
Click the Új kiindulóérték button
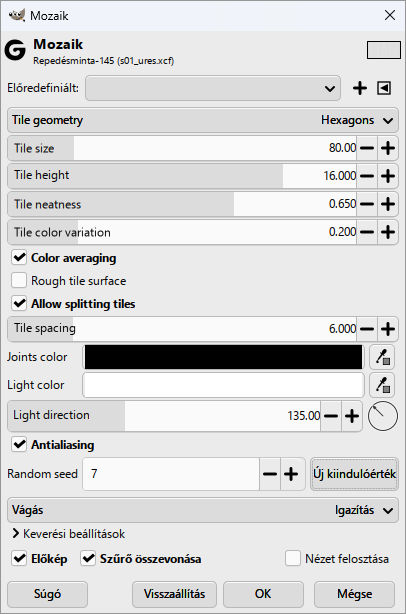pos(354,474)
